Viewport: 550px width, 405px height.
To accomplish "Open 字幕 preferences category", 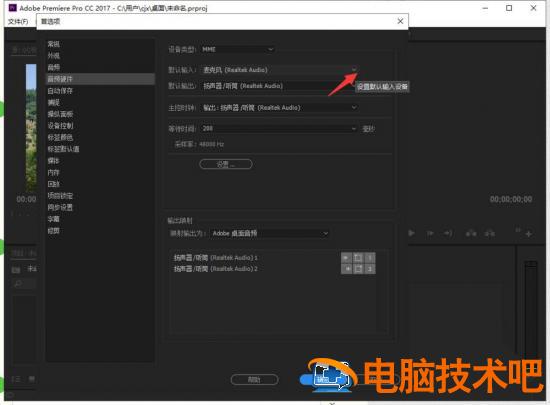I will (x=54, y=219).
